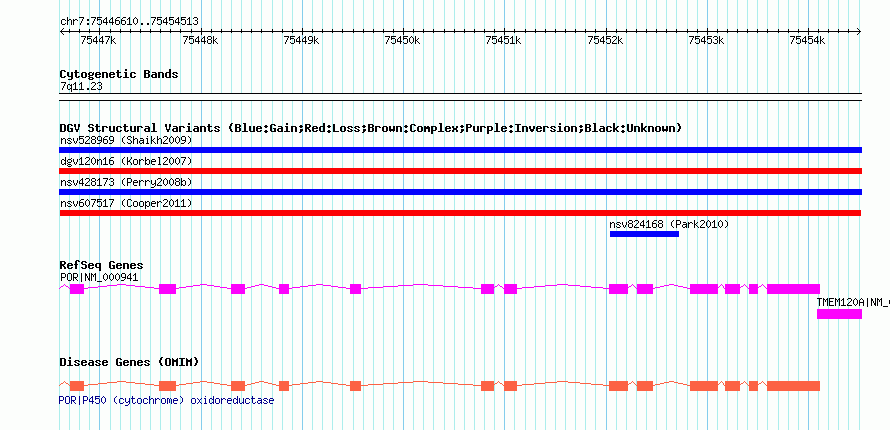Open POR|P450 (cytochrome) oxidoreductase link
The width and height of the screenshot is (890, 430).
pyautogui.click(x=166, y=401)
